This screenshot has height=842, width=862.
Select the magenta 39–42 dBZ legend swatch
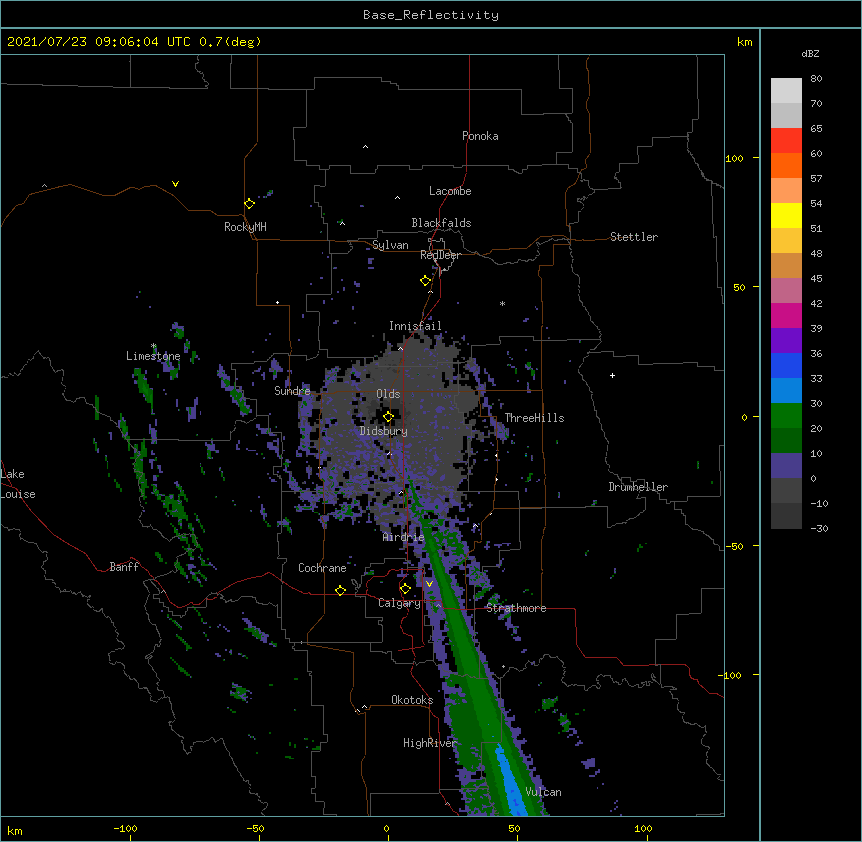point(786,315)
